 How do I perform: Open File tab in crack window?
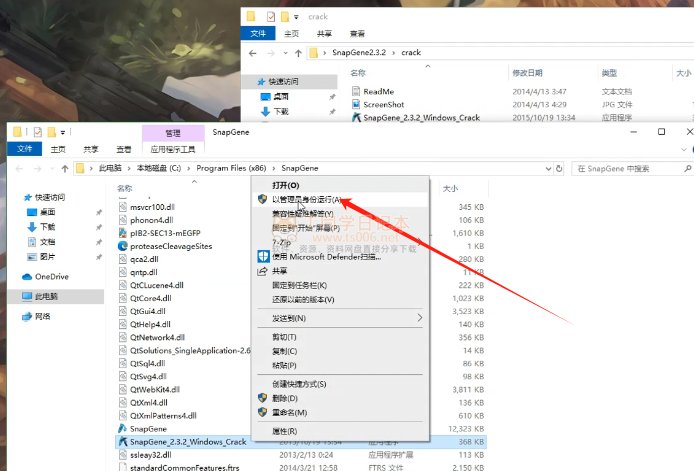[258, 33]
